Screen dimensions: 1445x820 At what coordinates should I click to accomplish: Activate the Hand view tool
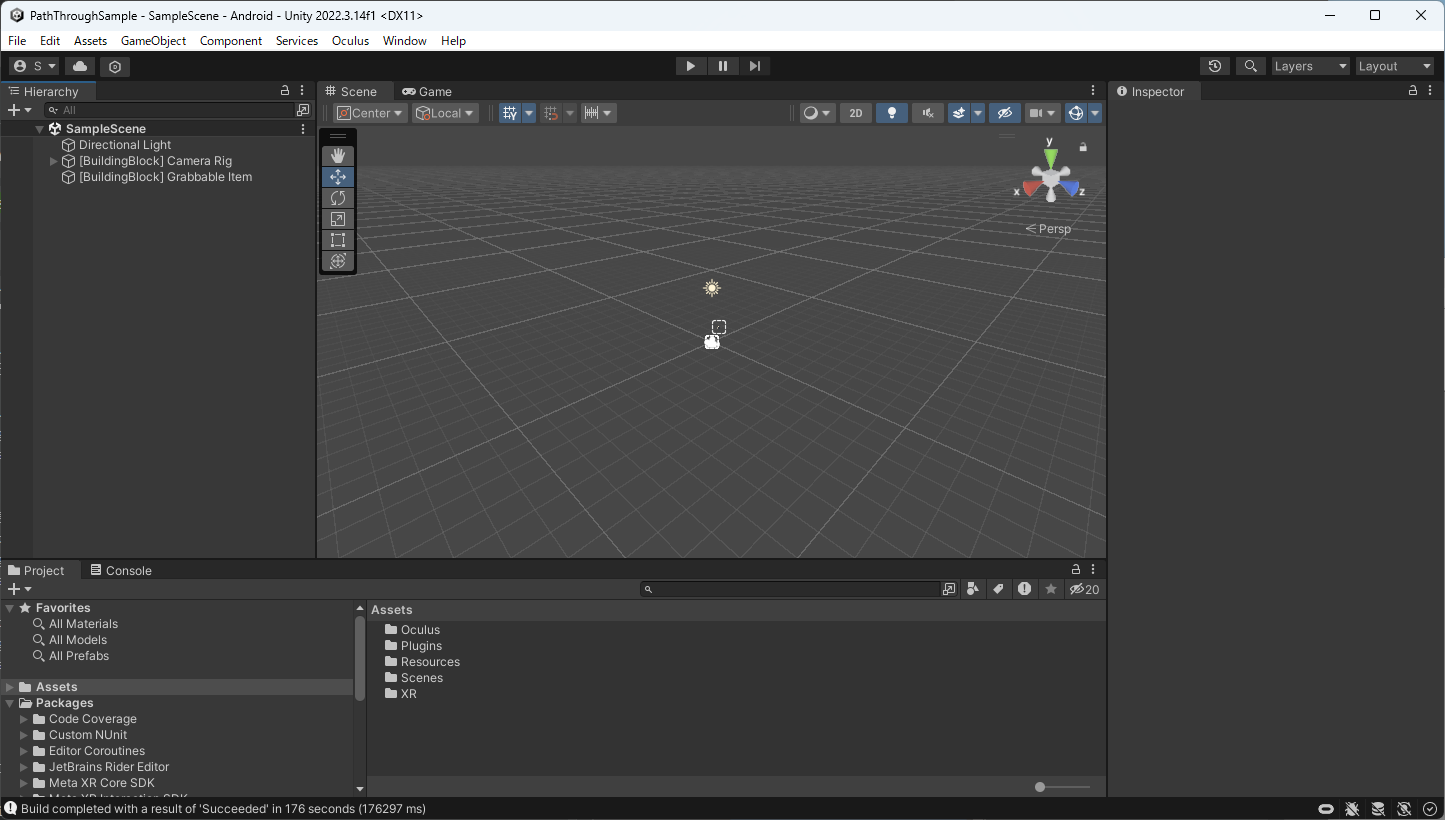tap(337, 155)
